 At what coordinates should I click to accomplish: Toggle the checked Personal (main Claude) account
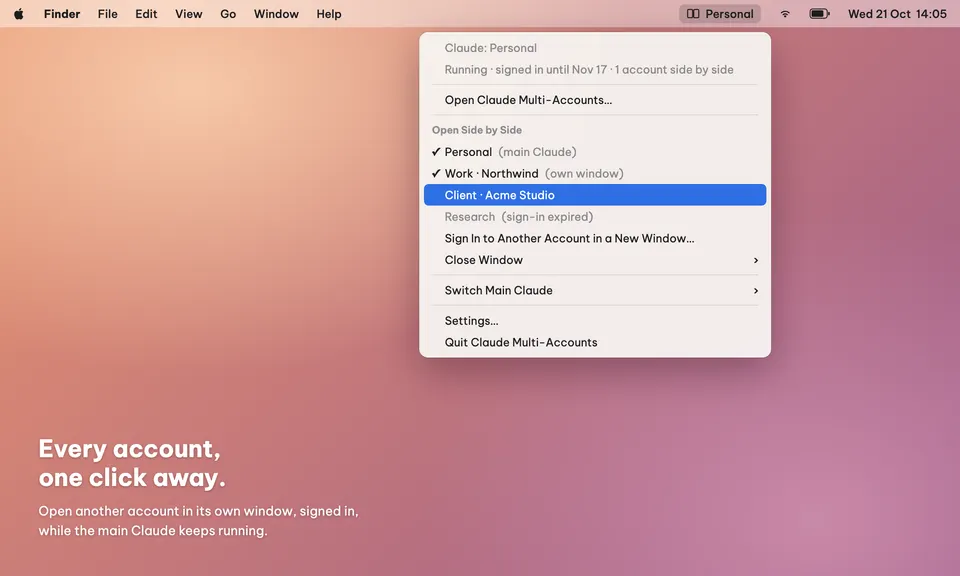(595, 152)
